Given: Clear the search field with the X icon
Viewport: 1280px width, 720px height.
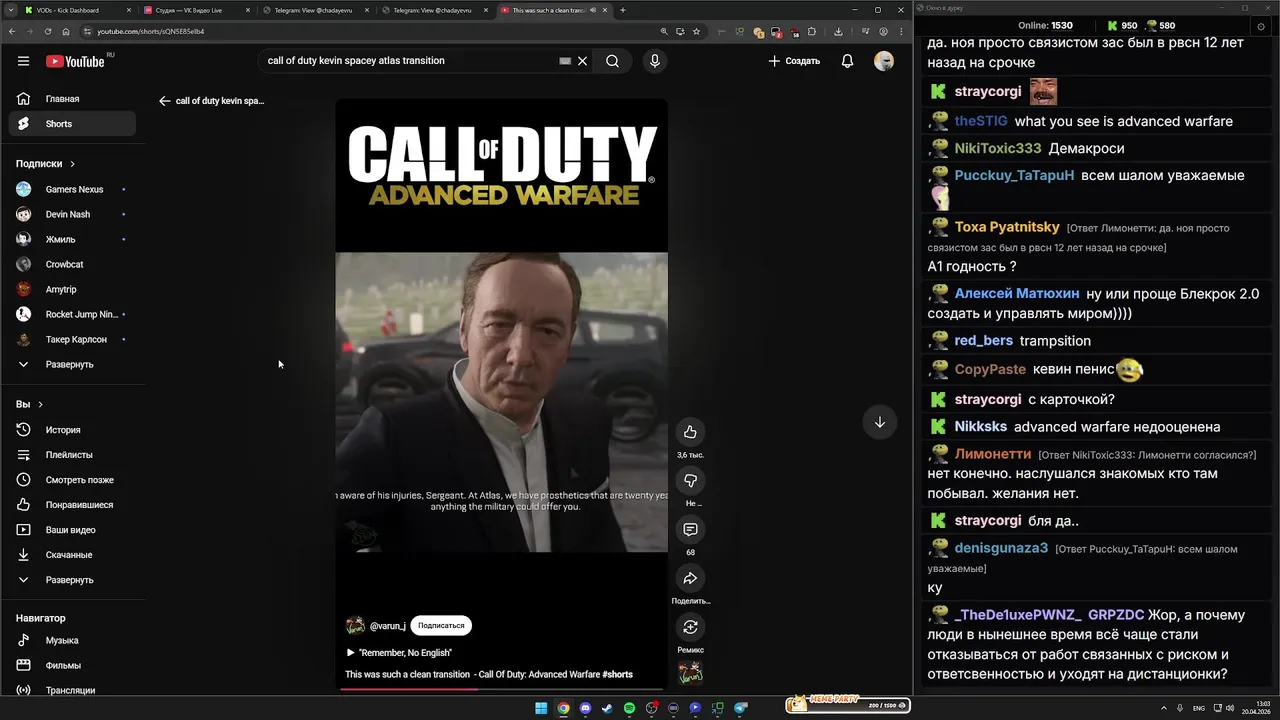Looking at the screenshot, I should click(582, 61).
